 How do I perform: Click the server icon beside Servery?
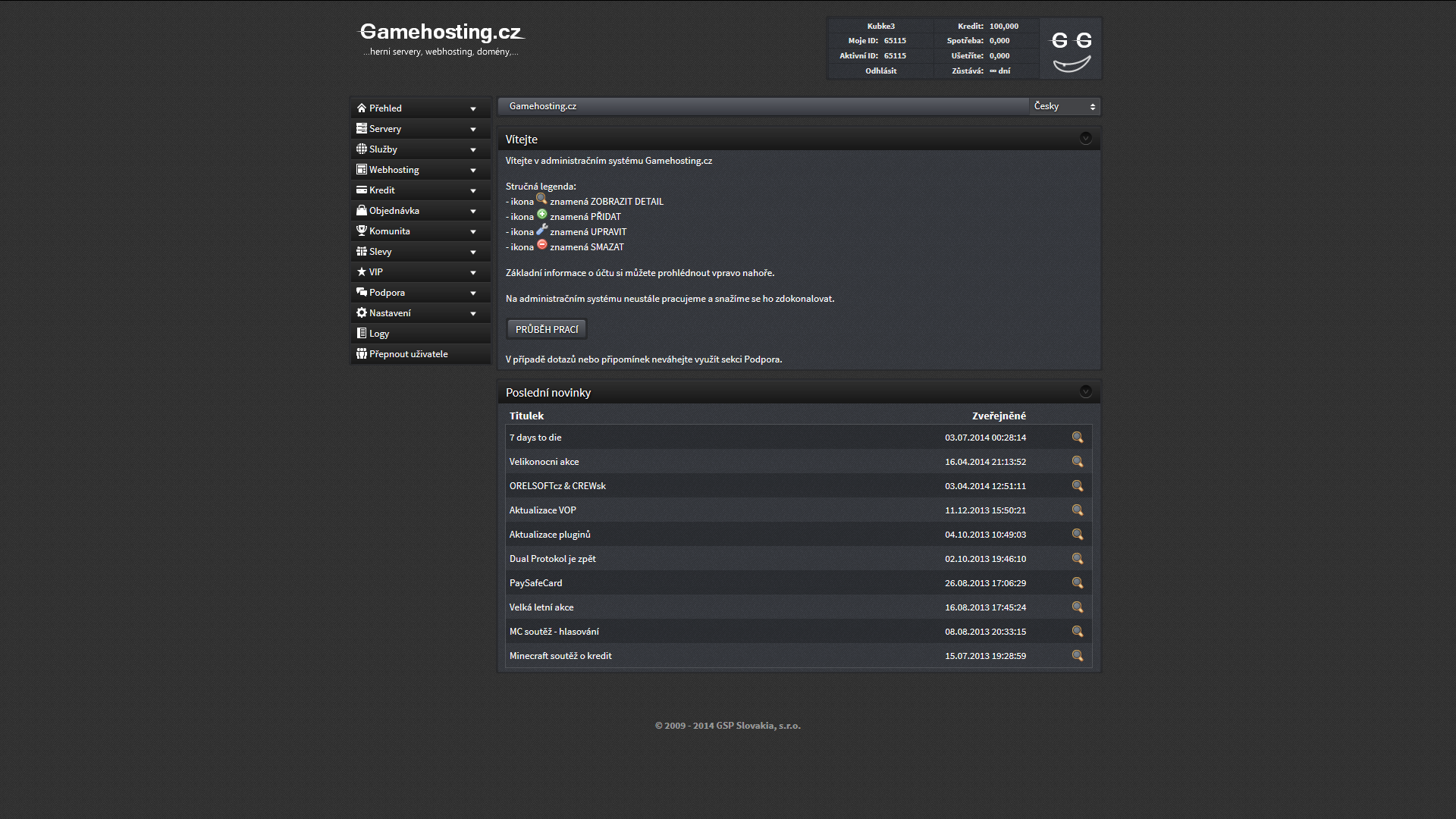coord(362,128)
